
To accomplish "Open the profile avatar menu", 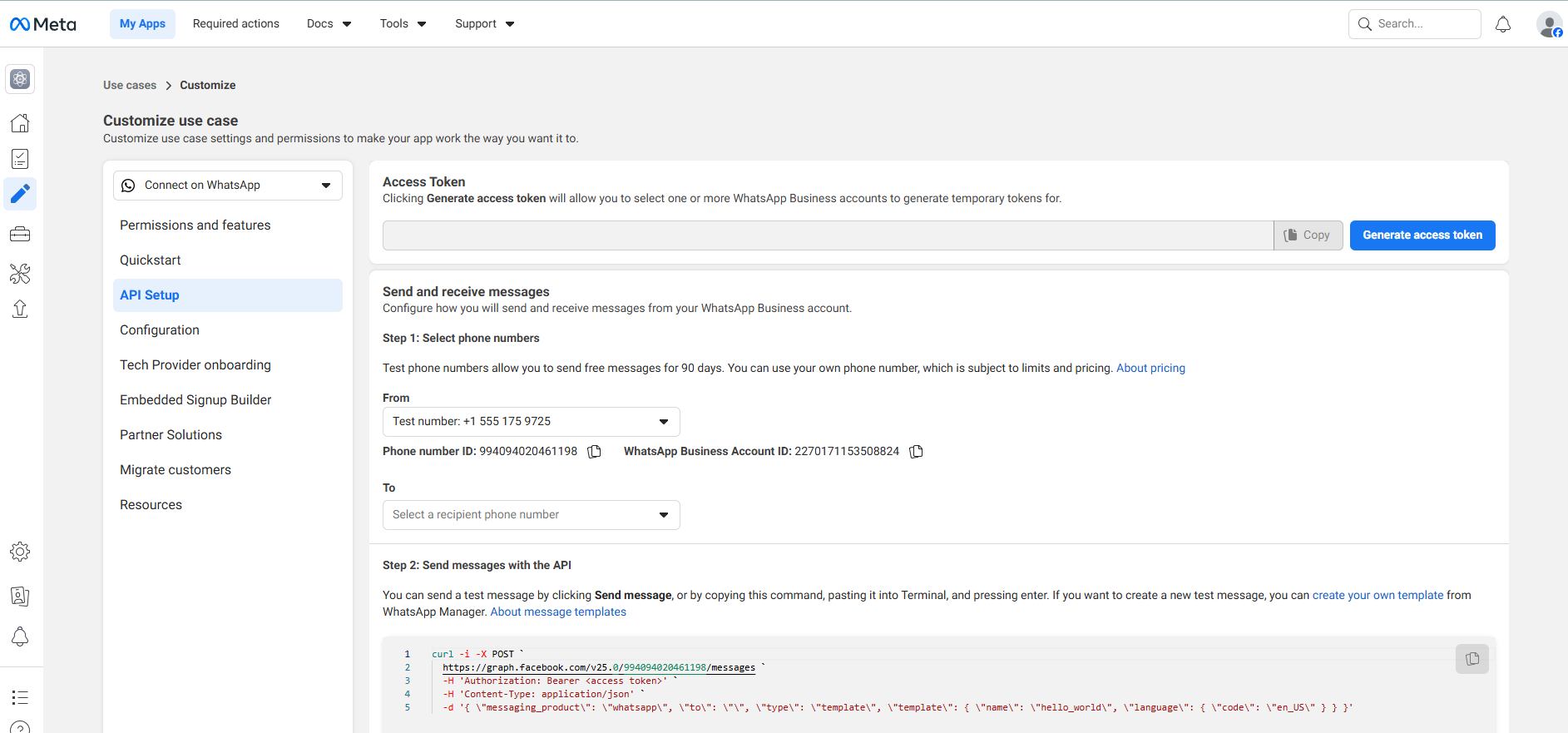I will (1550, 24).
